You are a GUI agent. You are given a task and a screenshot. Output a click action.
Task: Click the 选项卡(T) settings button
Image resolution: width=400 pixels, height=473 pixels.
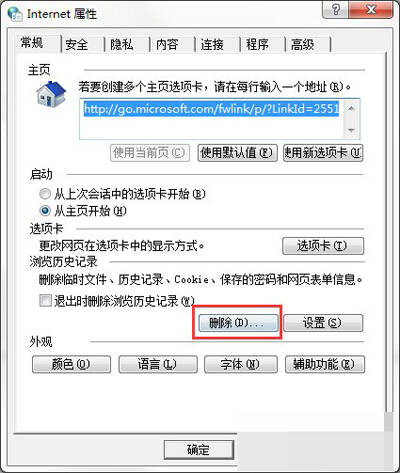coord(323,246)
